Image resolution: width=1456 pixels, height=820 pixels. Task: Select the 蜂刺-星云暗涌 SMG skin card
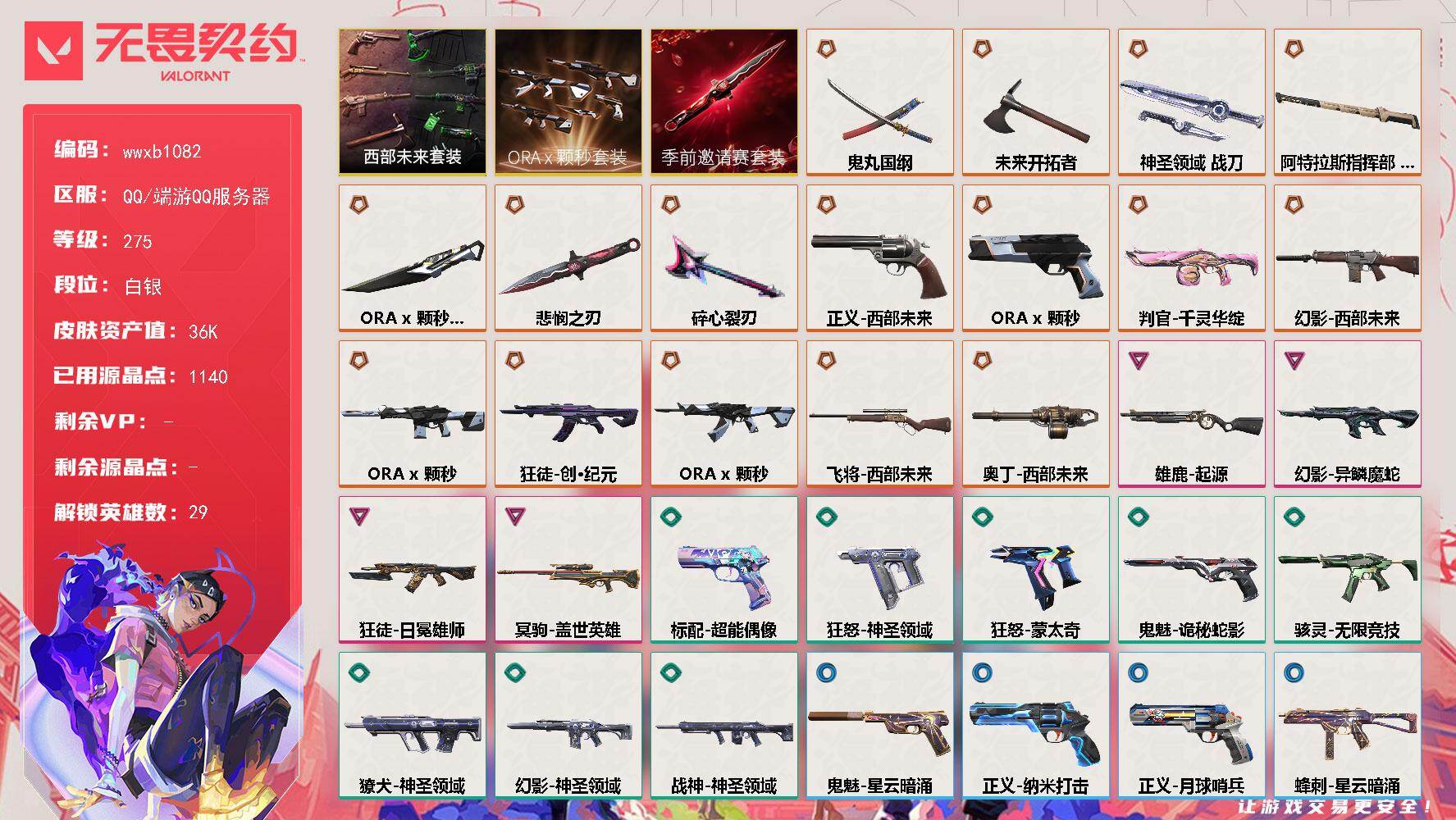click(1347, 726)
